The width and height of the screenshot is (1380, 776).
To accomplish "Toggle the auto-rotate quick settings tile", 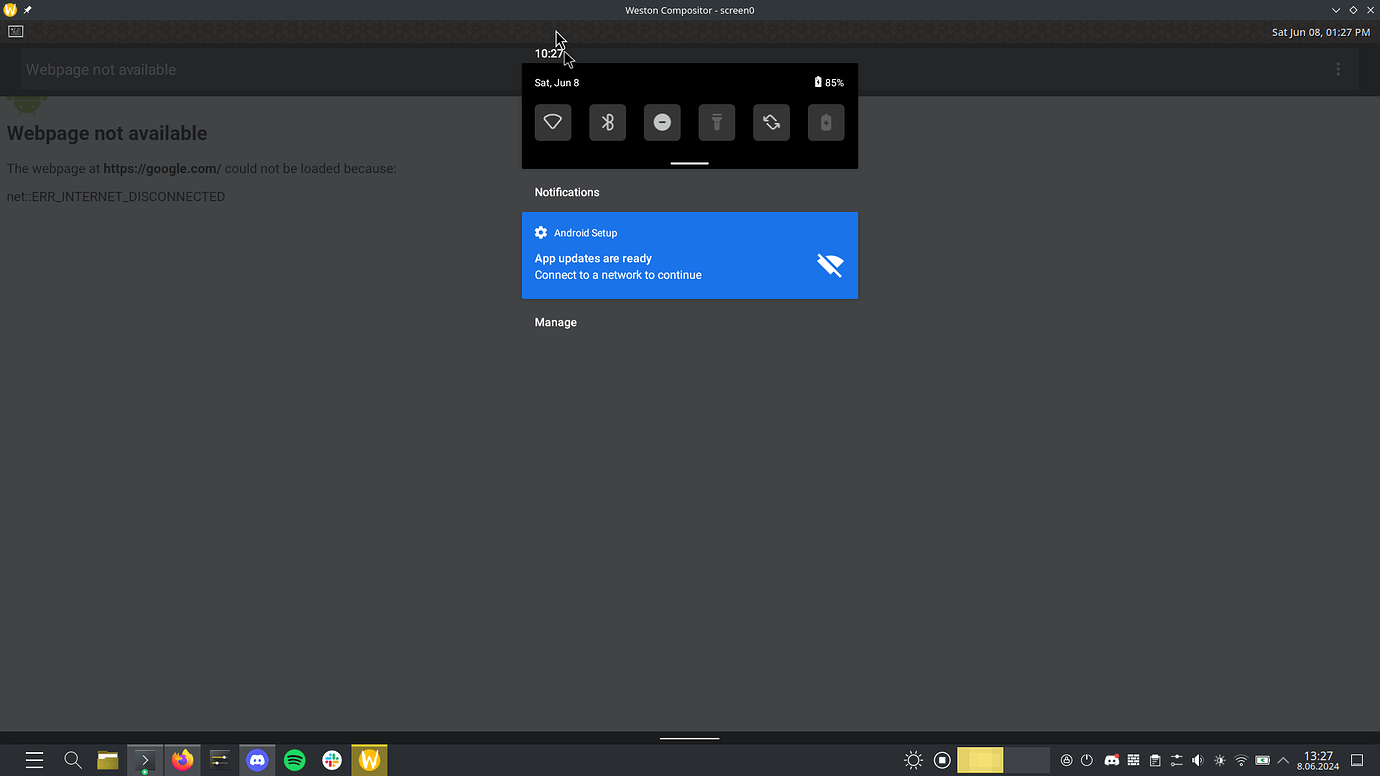I will [x=771, y=122].
